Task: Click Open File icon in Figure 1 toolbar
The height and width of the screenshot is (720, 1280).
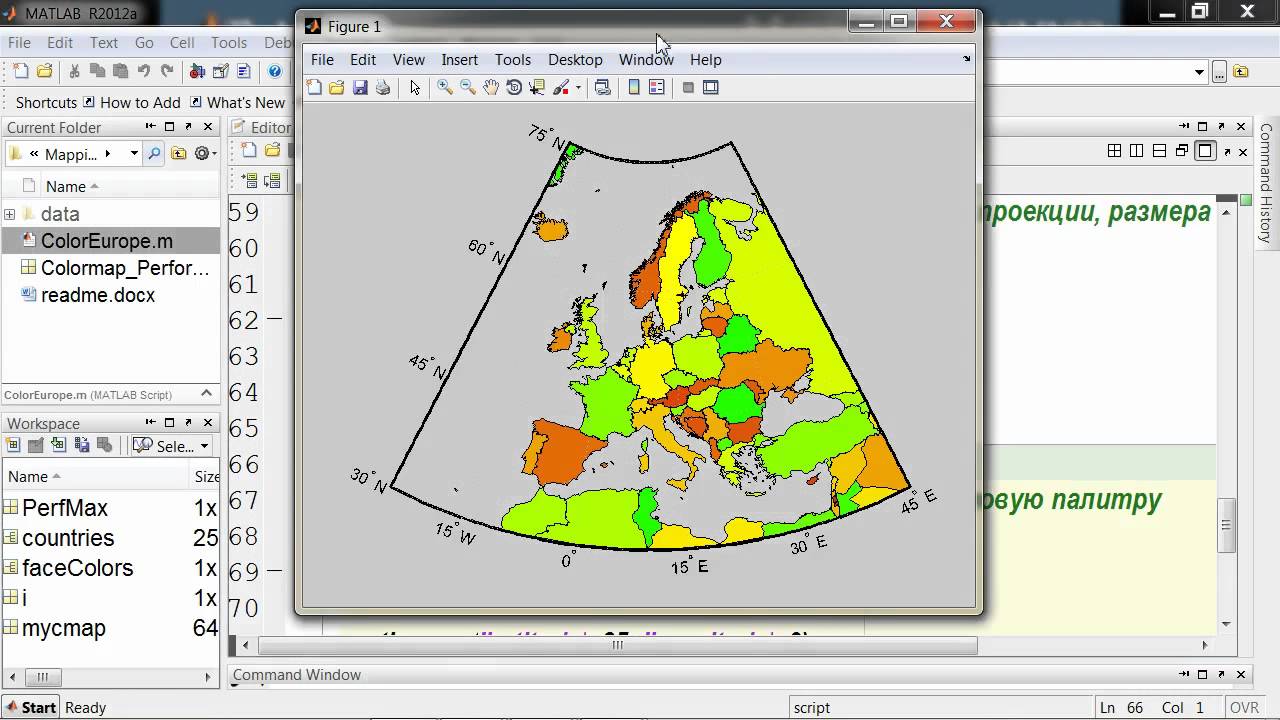Action: pos(337,88)
